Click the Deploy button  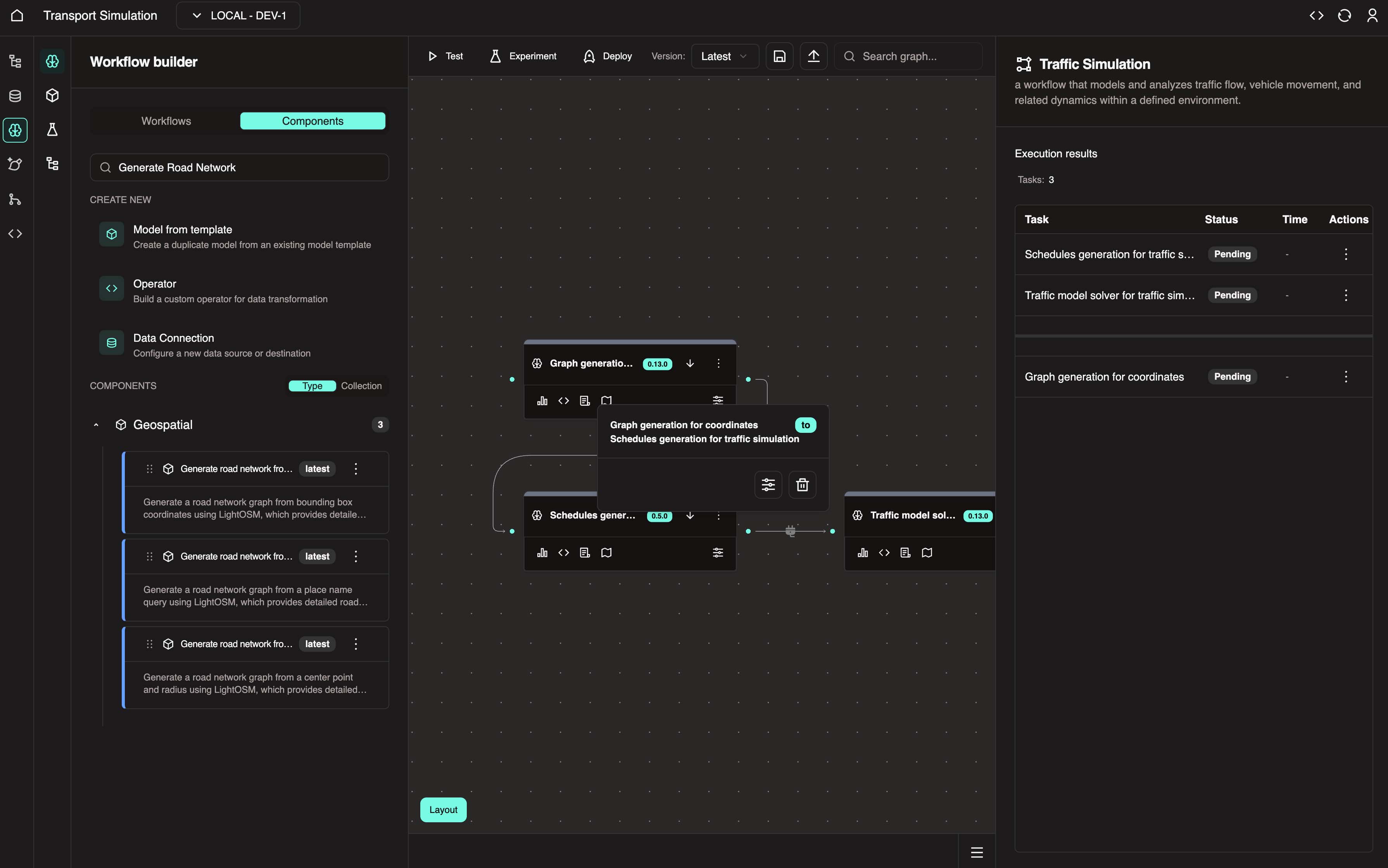[608, 56]
